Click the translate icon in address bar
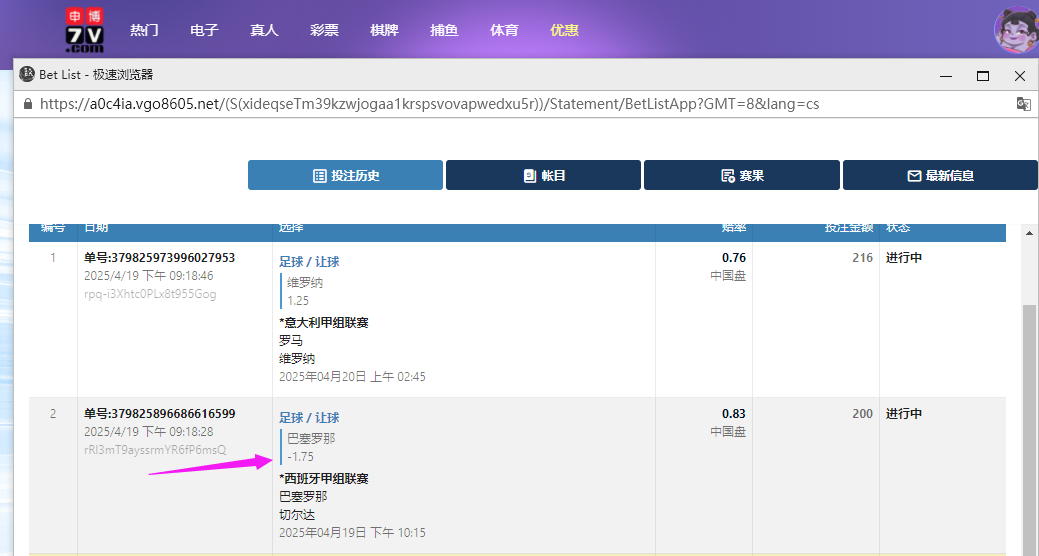This screenshot has height=556, width=1039. [x=1023, y=104]
